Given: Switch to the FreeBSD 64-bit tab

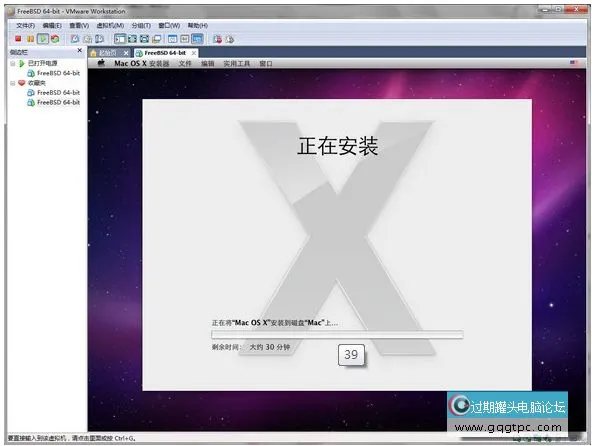Looking at the screenshot, I should click(x=165, y=53).
